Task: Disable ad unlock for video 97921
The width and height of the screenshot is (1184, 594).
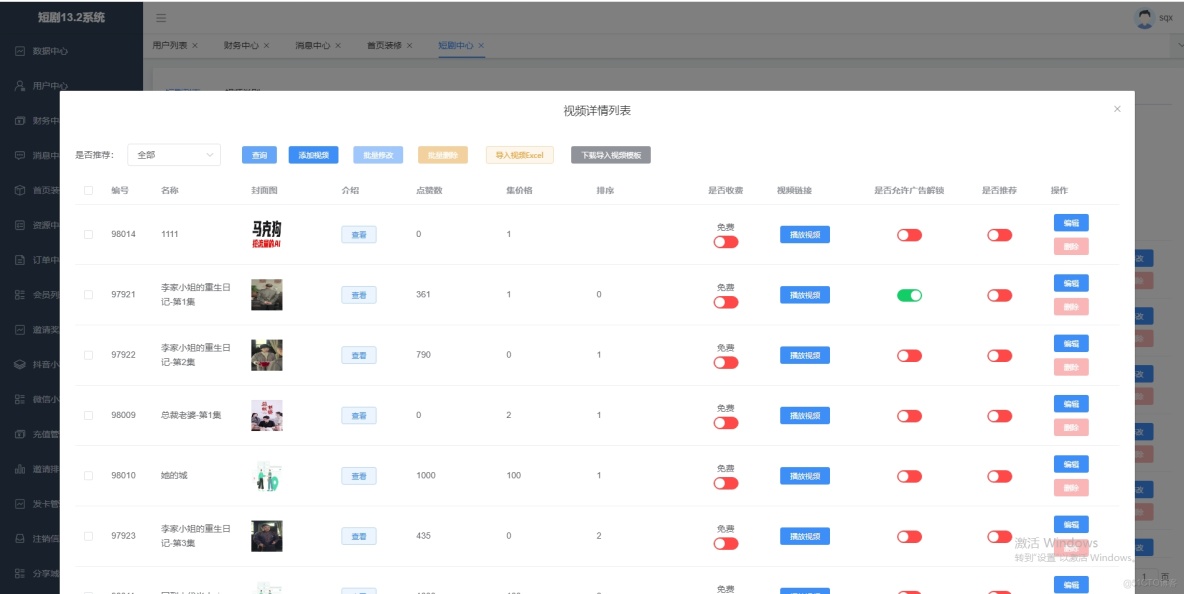Action: point(908,295)
